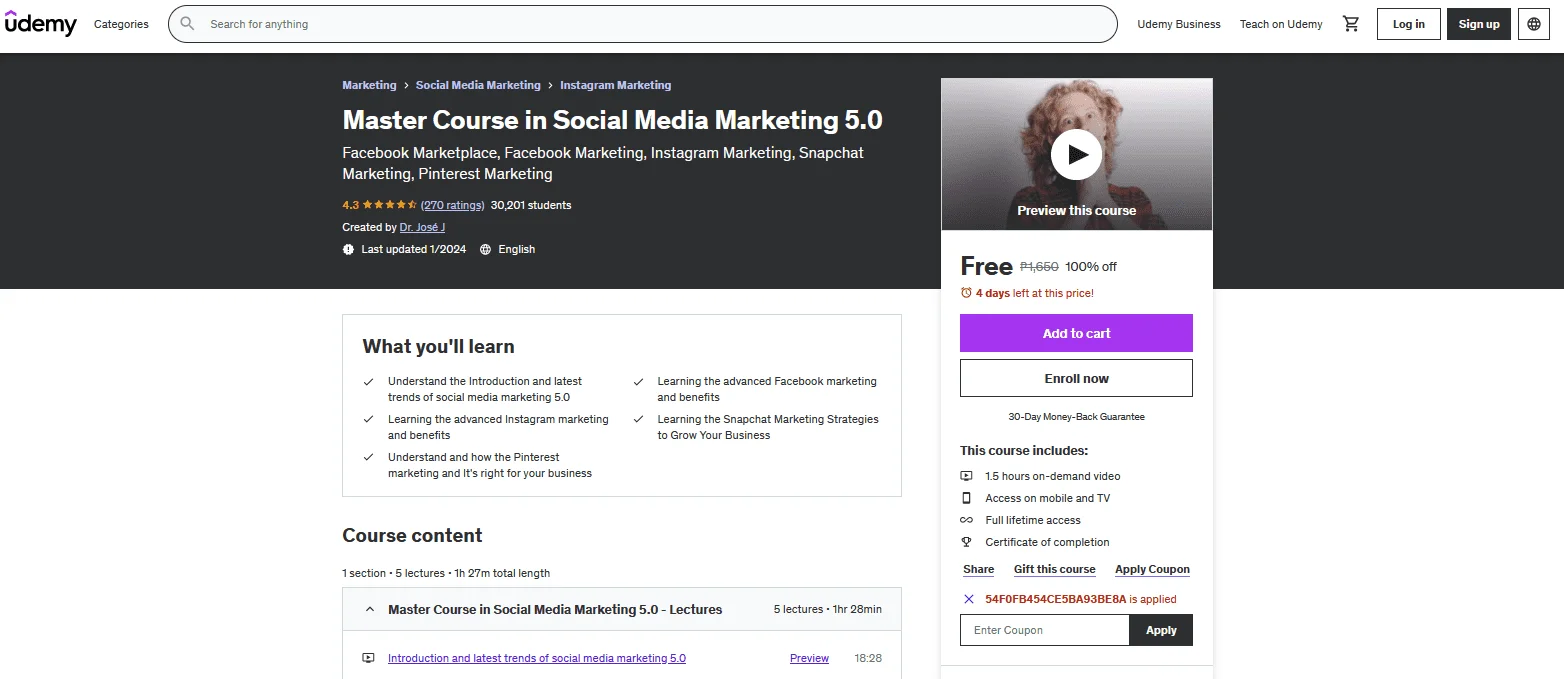Click the checkmark next to Pinterest marketing item

[x=368, y=457]
